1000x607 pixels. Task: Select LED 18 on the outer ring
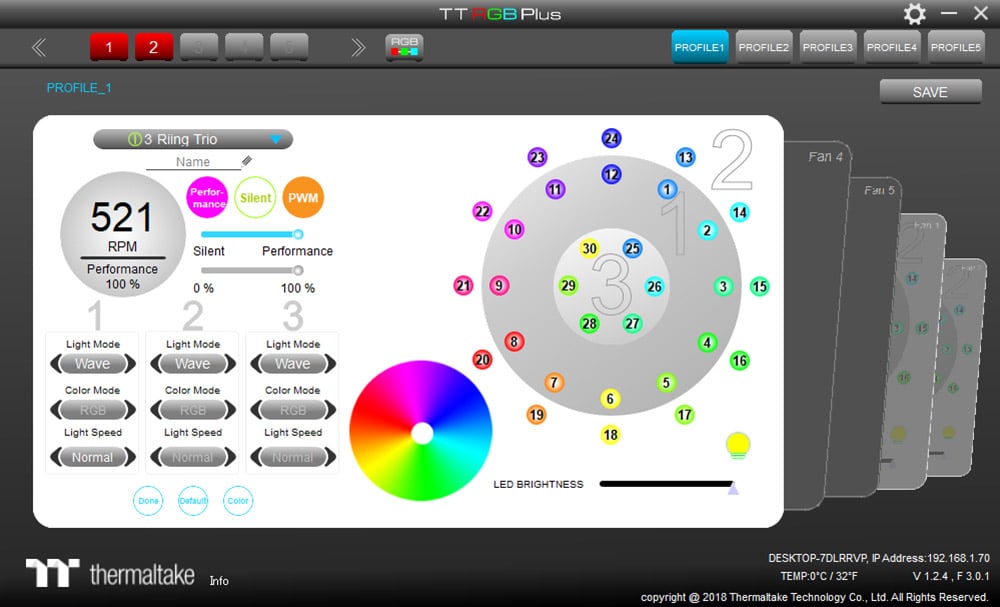610,435
